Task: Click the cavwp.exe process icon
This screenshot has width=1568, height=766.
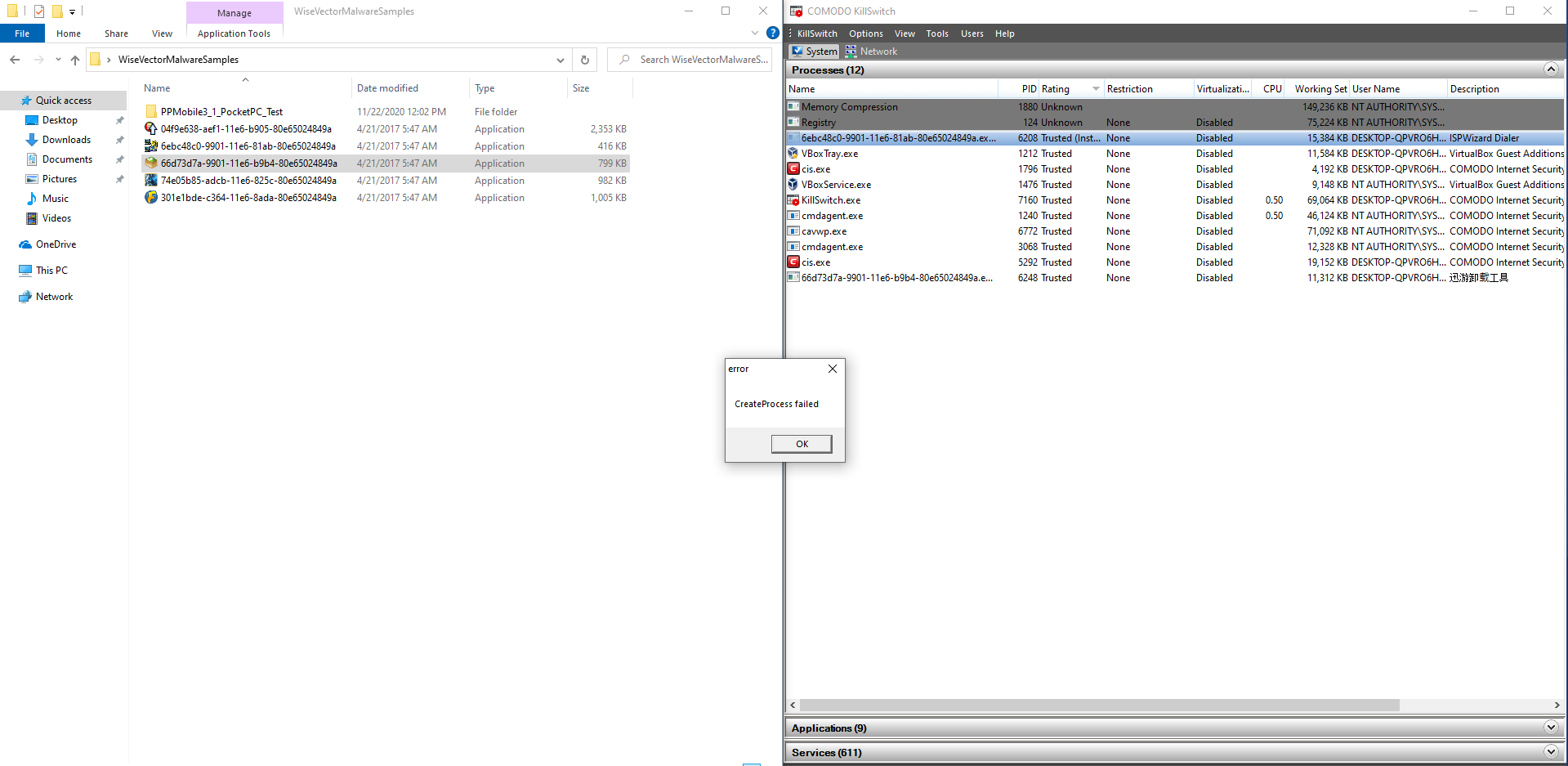Action: click(x=793, y=231)
